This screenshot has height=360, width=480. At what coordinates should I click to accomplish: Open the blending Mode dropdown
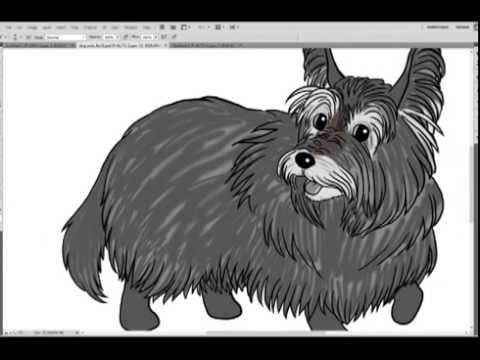click(65, 37)
